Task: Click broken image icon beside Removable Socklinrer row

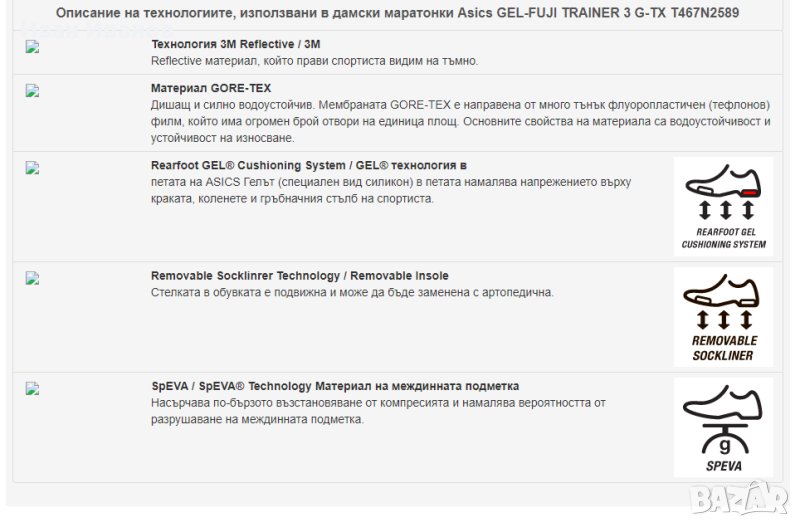Action: coord(32,278)
